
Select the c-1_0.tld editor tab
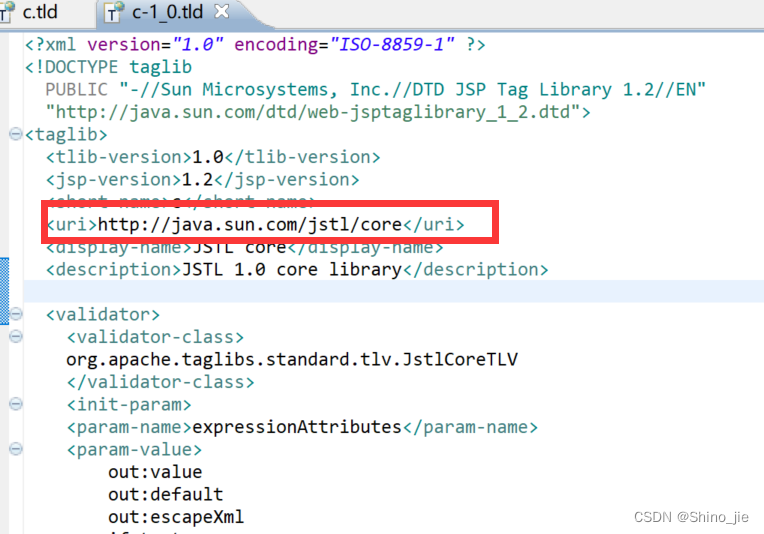167,12
